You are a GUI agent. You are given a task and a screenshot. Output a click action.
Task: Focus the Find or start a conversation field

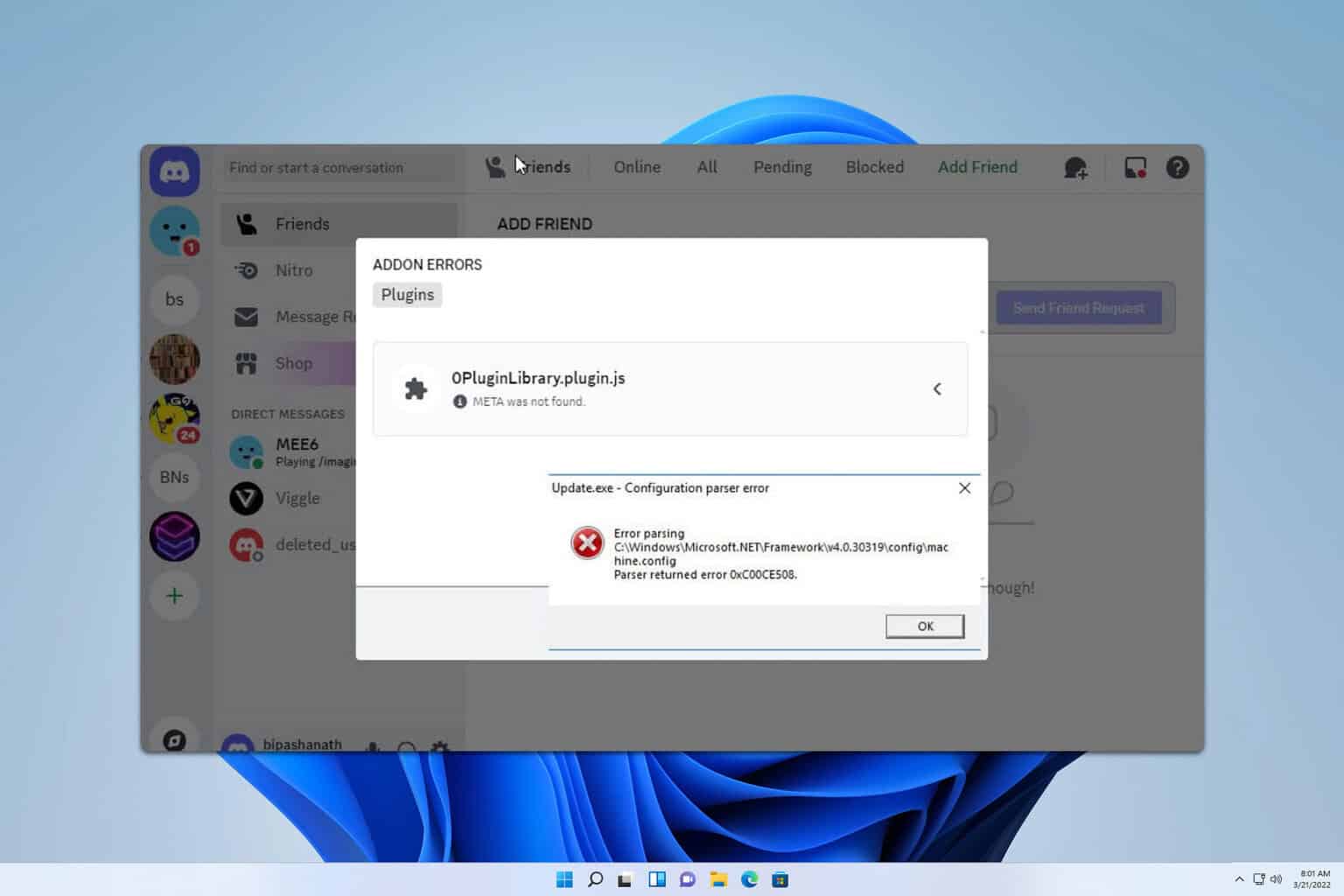click(339, 167)
